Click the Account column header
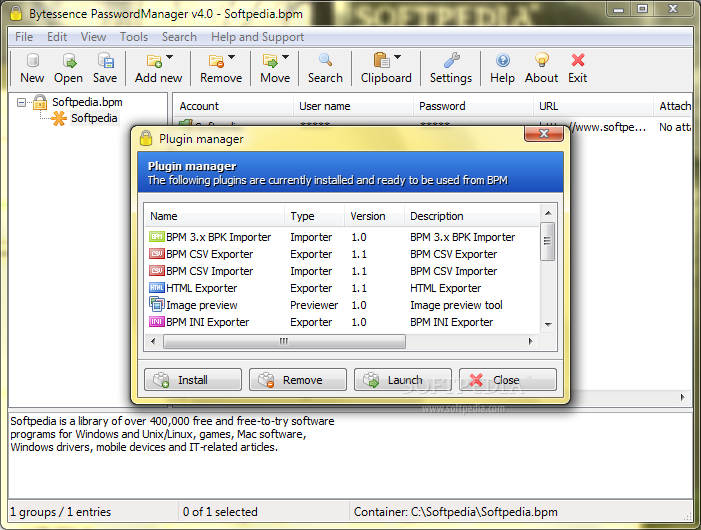This screenshot has height=530, width=701. coord(233,106)
